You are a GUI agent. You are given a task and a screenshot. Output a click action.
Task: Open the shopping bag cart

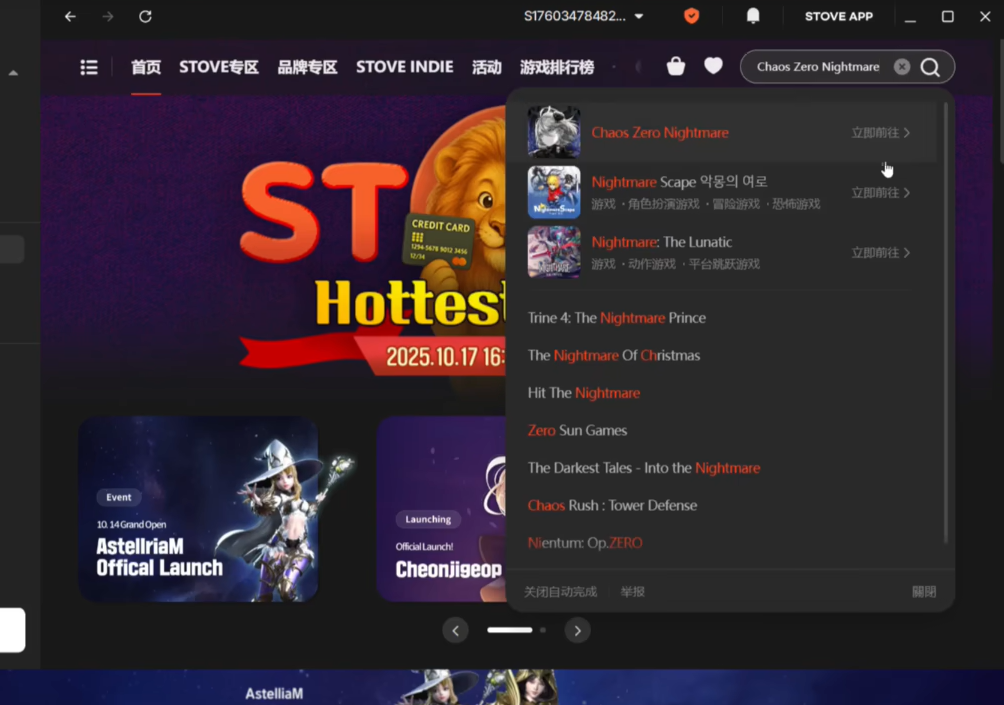coord(676,66)
